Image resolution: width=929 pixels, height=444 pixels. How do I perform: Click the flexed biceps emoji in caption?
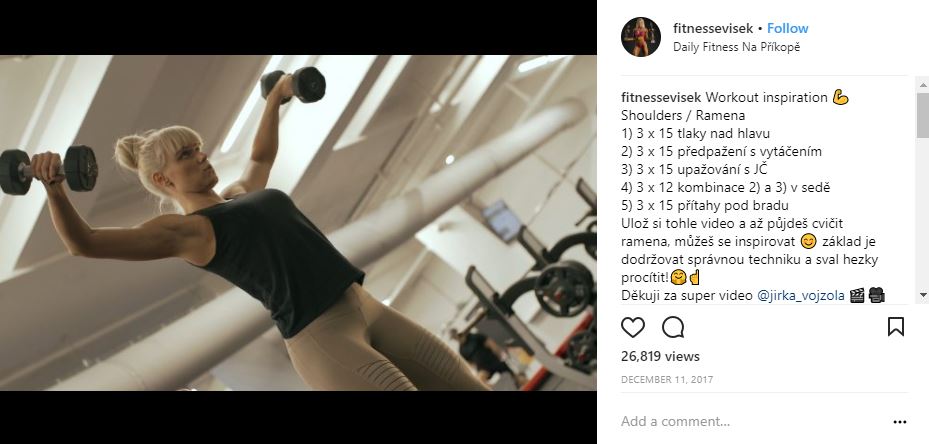tap(840, 97)
